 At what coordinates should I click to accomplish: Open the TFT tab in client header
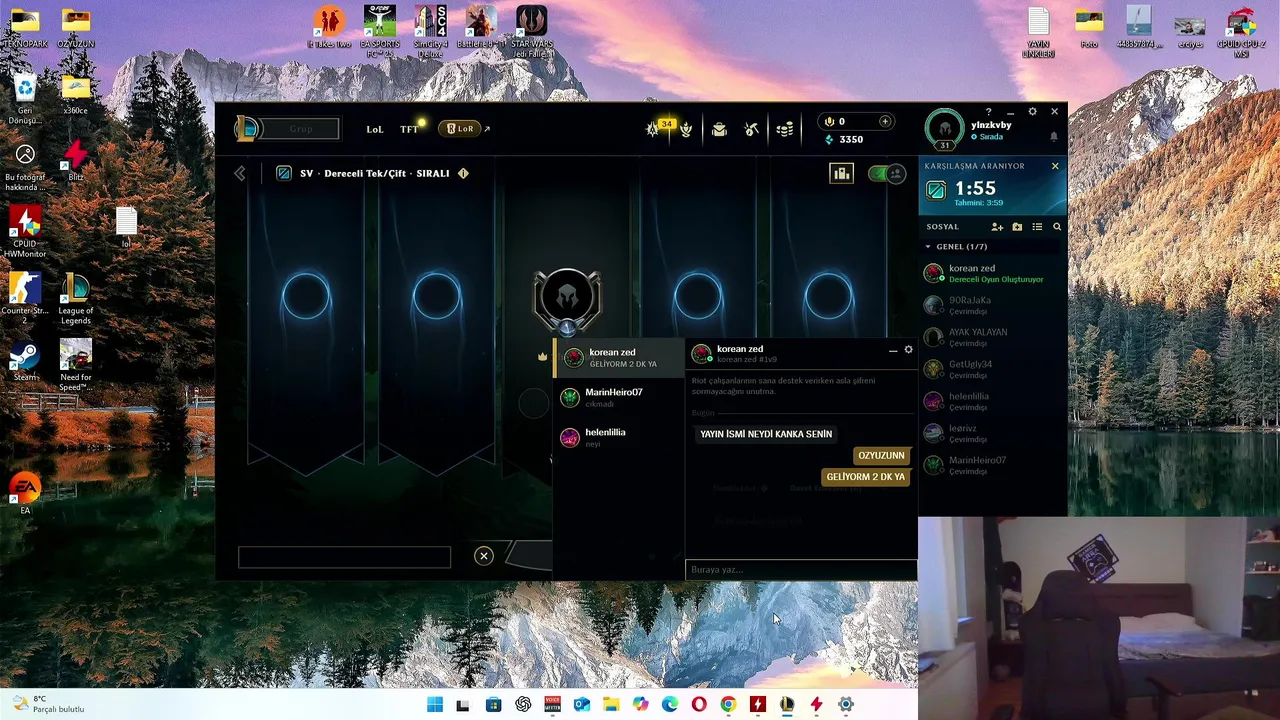[410, 129]
